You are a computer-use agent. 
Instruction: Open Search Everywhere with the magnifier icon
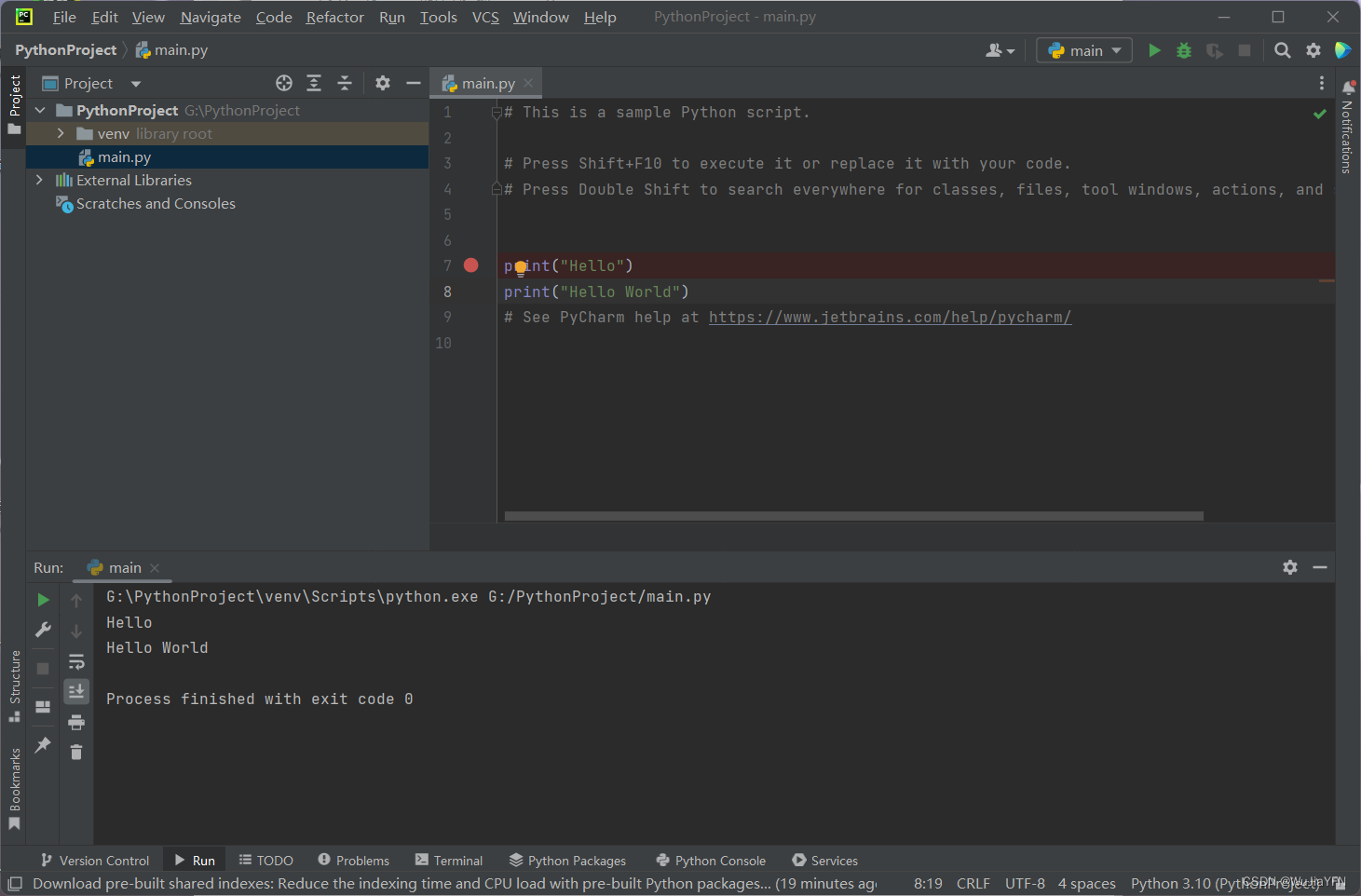(x=1283, y=50)
